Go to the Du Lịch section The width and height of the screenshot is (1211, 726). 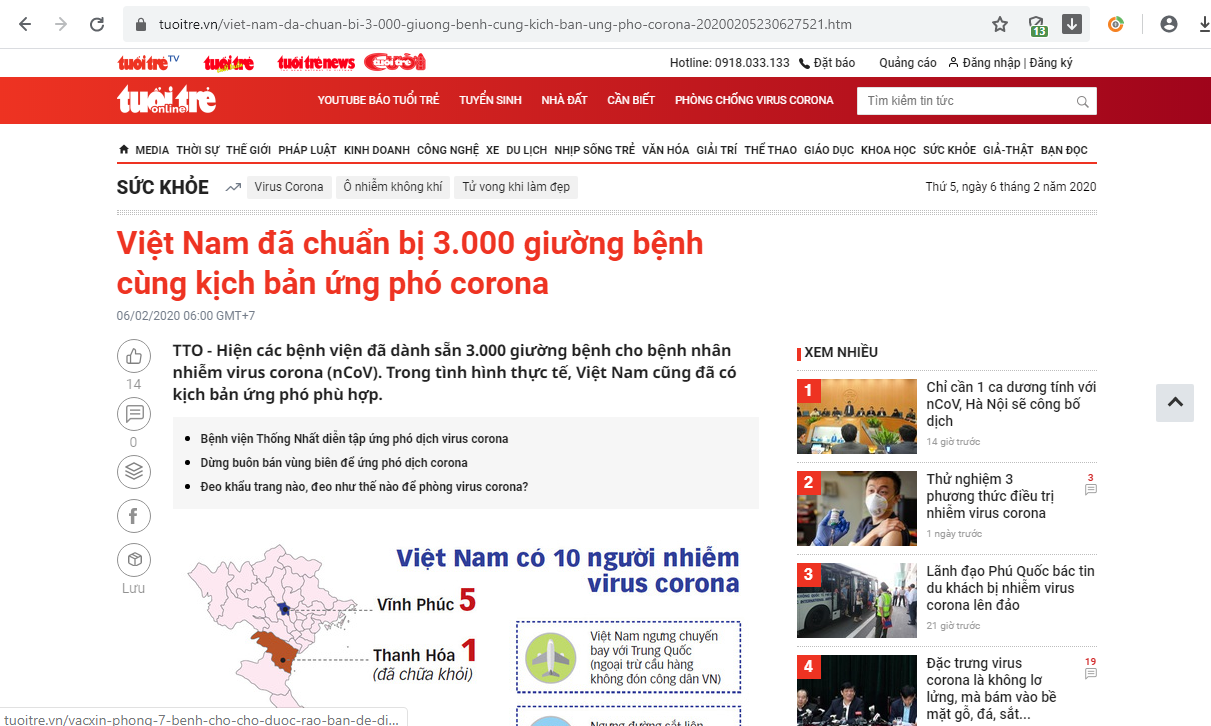tap(526, 150)
